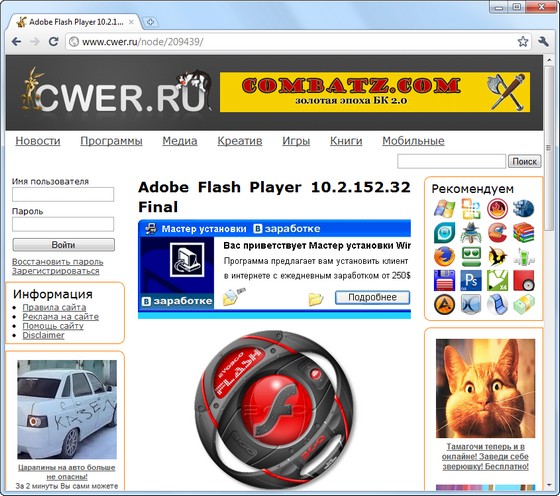Close the Adobe Flash Player tab

pyautogui.click(x=131, y=22)
